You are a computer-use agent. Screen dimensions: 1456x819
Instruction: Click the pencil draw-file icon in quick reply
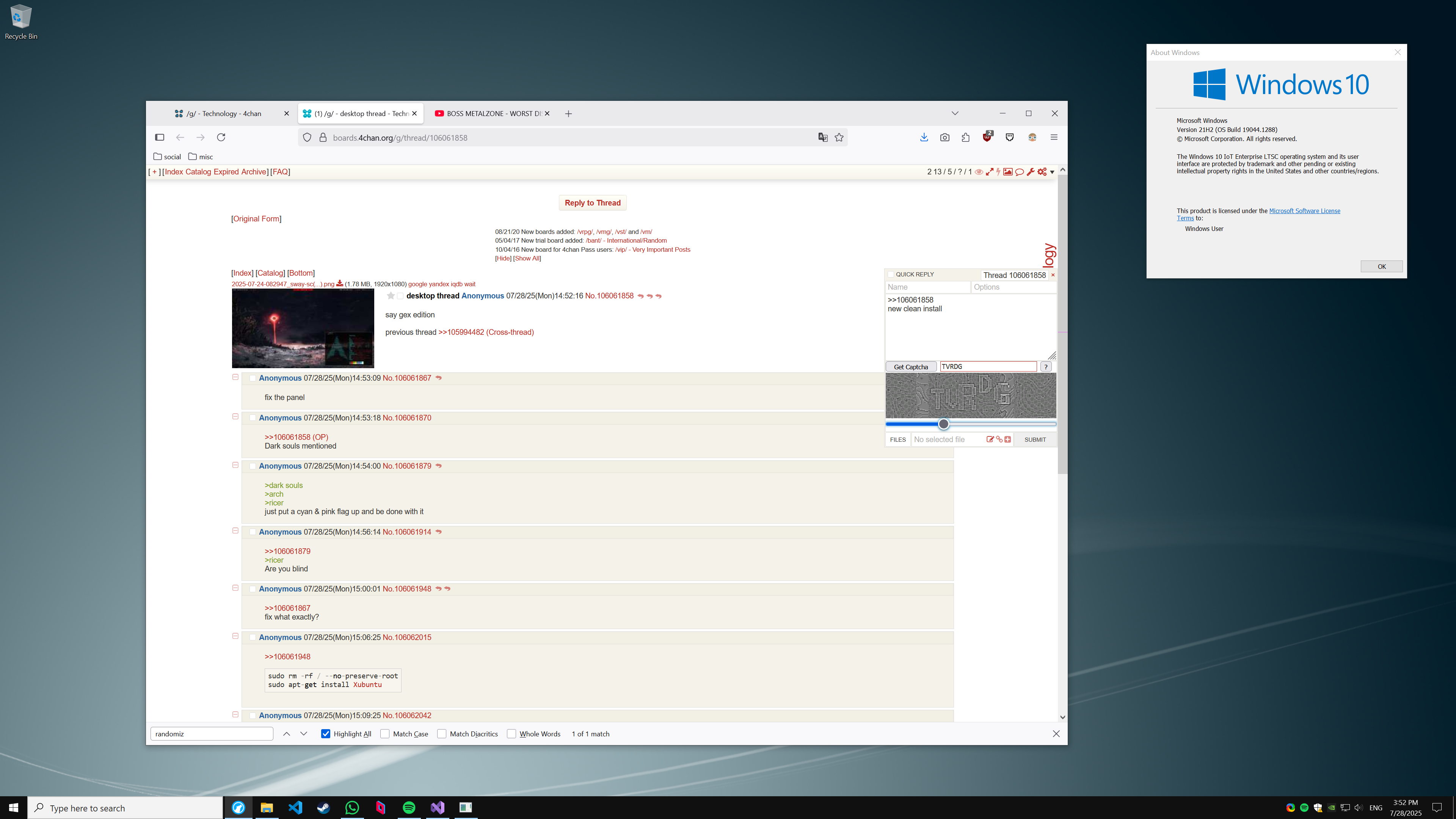coord(990,439)
